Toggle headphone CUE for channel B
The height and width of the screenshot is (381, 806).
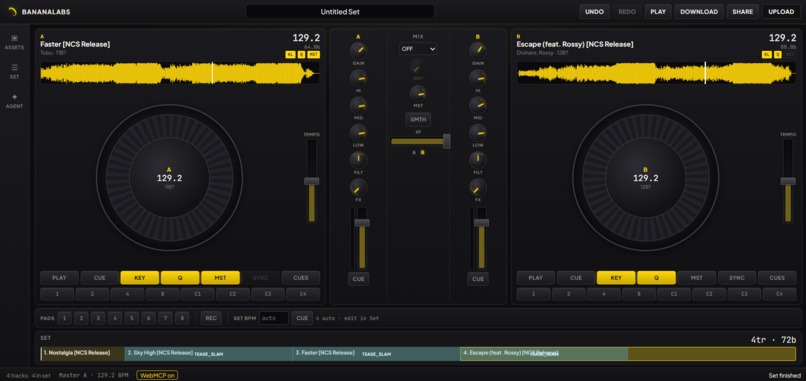[478, 279]
